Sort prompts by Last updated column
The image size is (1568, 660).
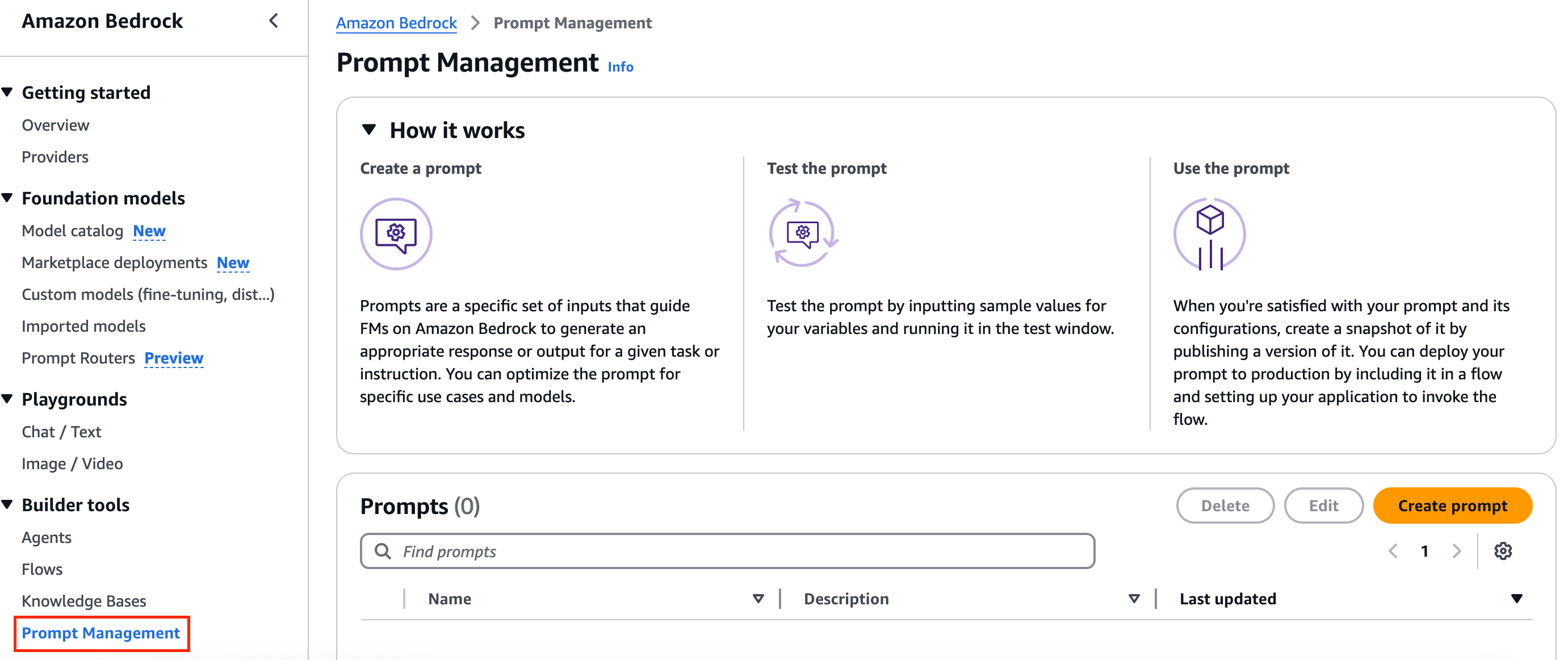pyautogui.click(x=1516, y=599)
